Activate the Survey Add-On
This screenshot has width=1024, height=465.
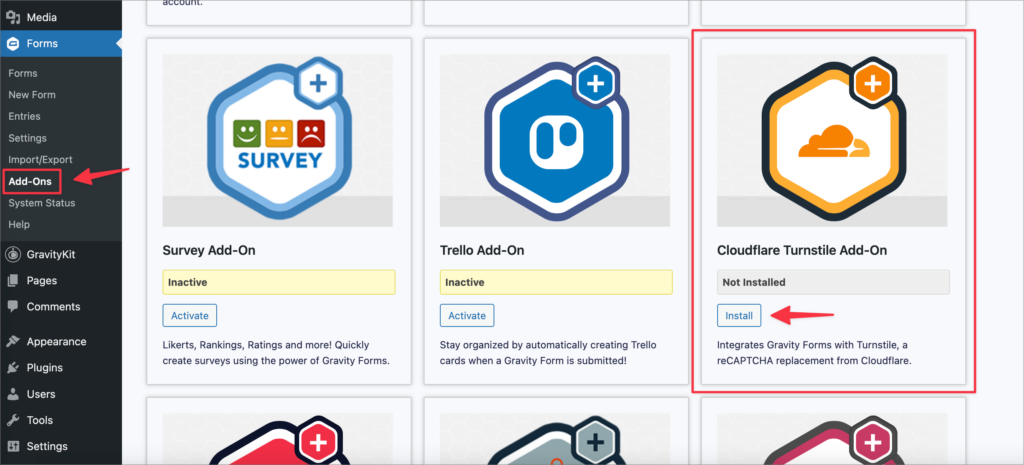[189, 315]
